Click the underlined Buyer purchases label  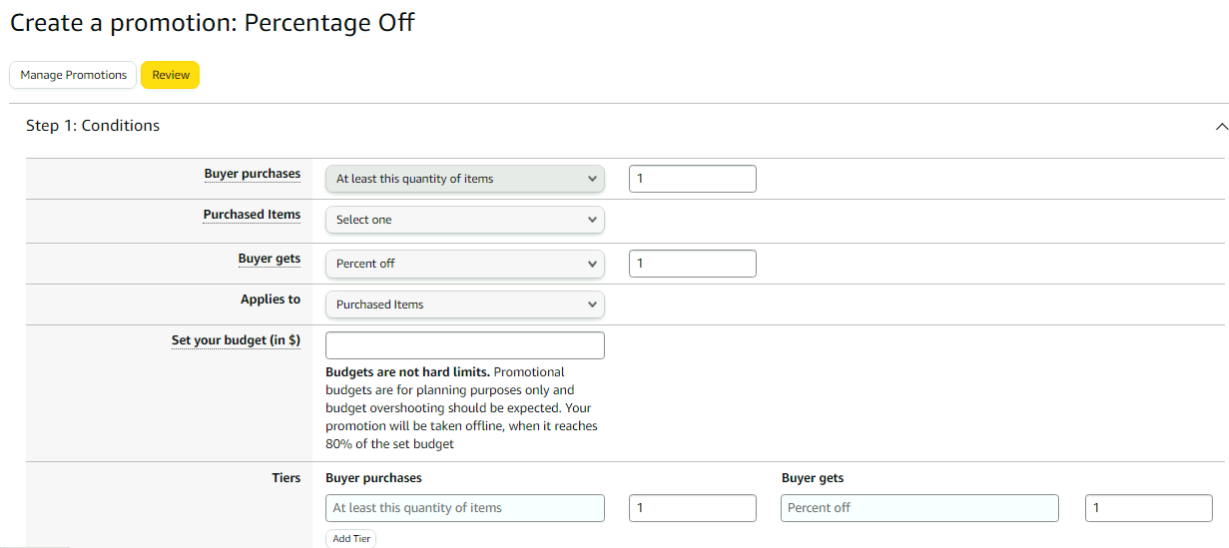[252, 174]
